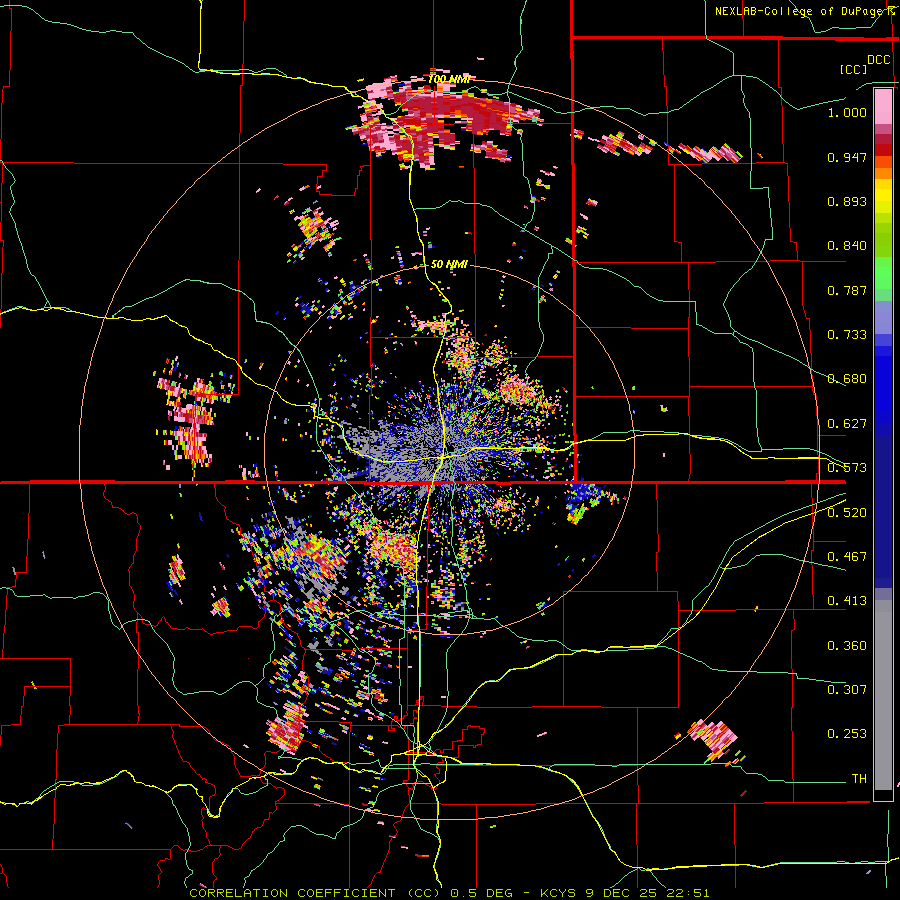Click the CORRELATION COEFFICIENT caption words

point(292,893)
